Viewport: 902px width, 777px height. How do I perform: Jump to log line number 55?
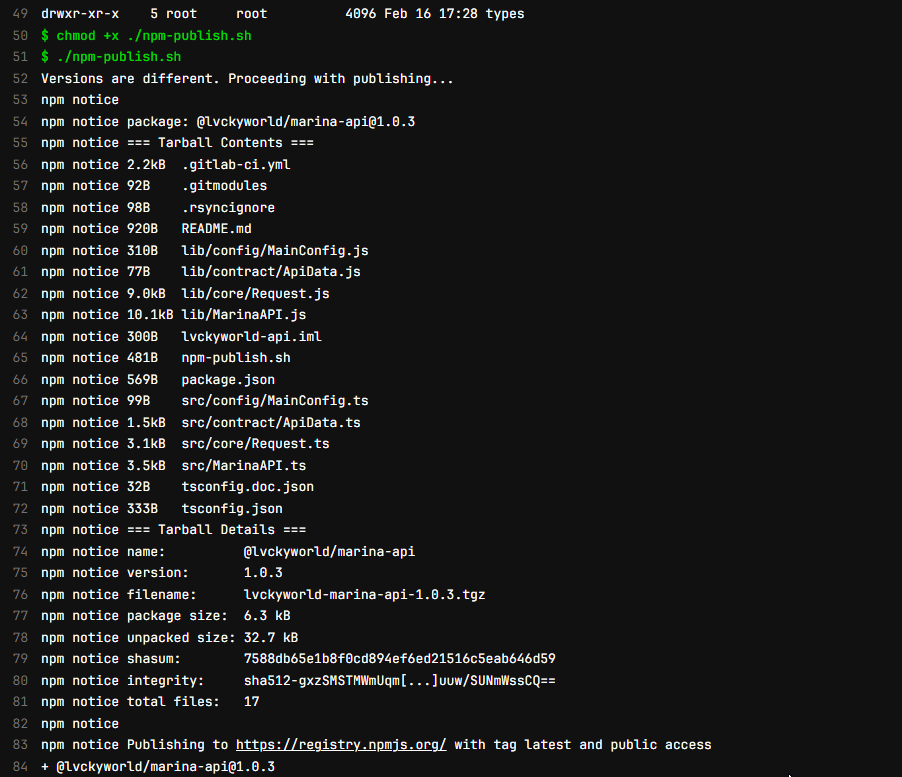click(x=21, y=143)
